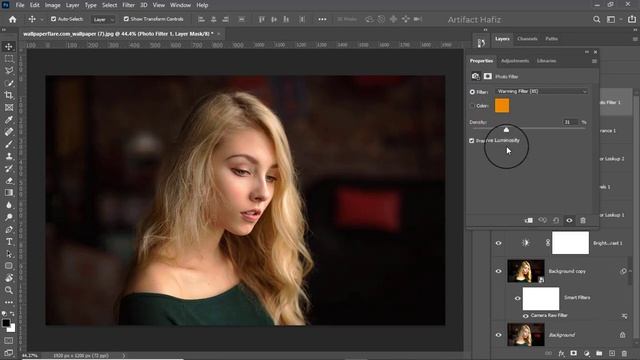
Task: Click the zoom percentage in status bar
Action: point(29,356)
